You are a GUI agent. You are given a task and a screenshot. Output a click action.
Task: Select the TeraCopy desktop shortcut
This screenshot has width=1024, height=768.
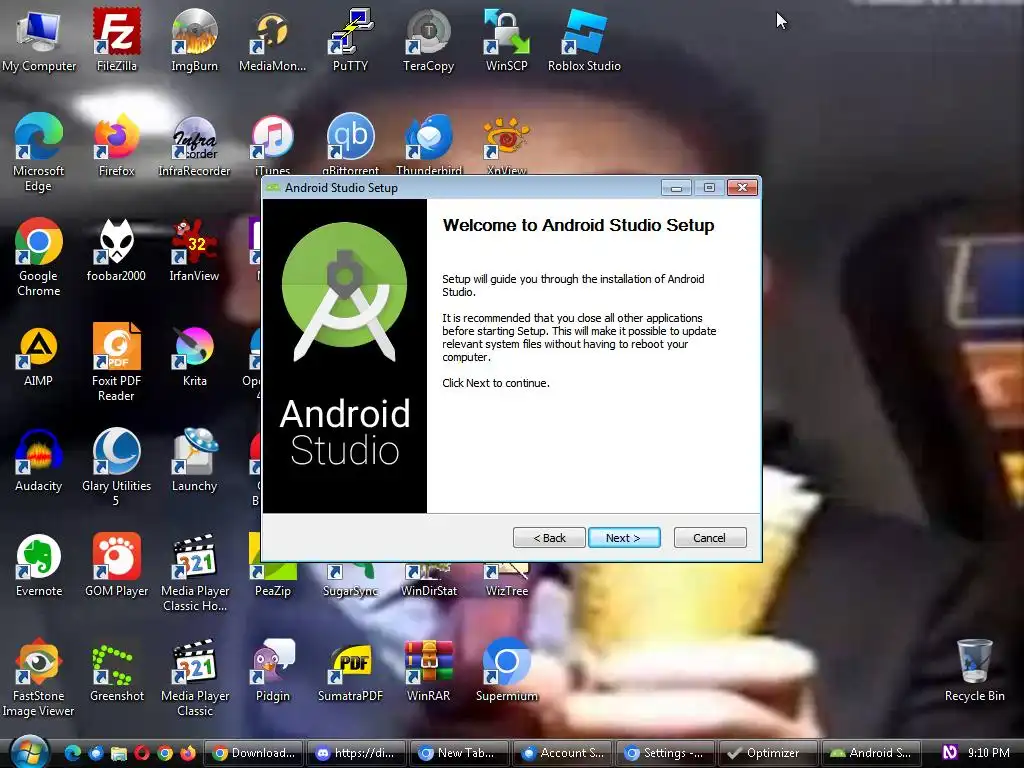pyautogui.click(x=428, y=41)
